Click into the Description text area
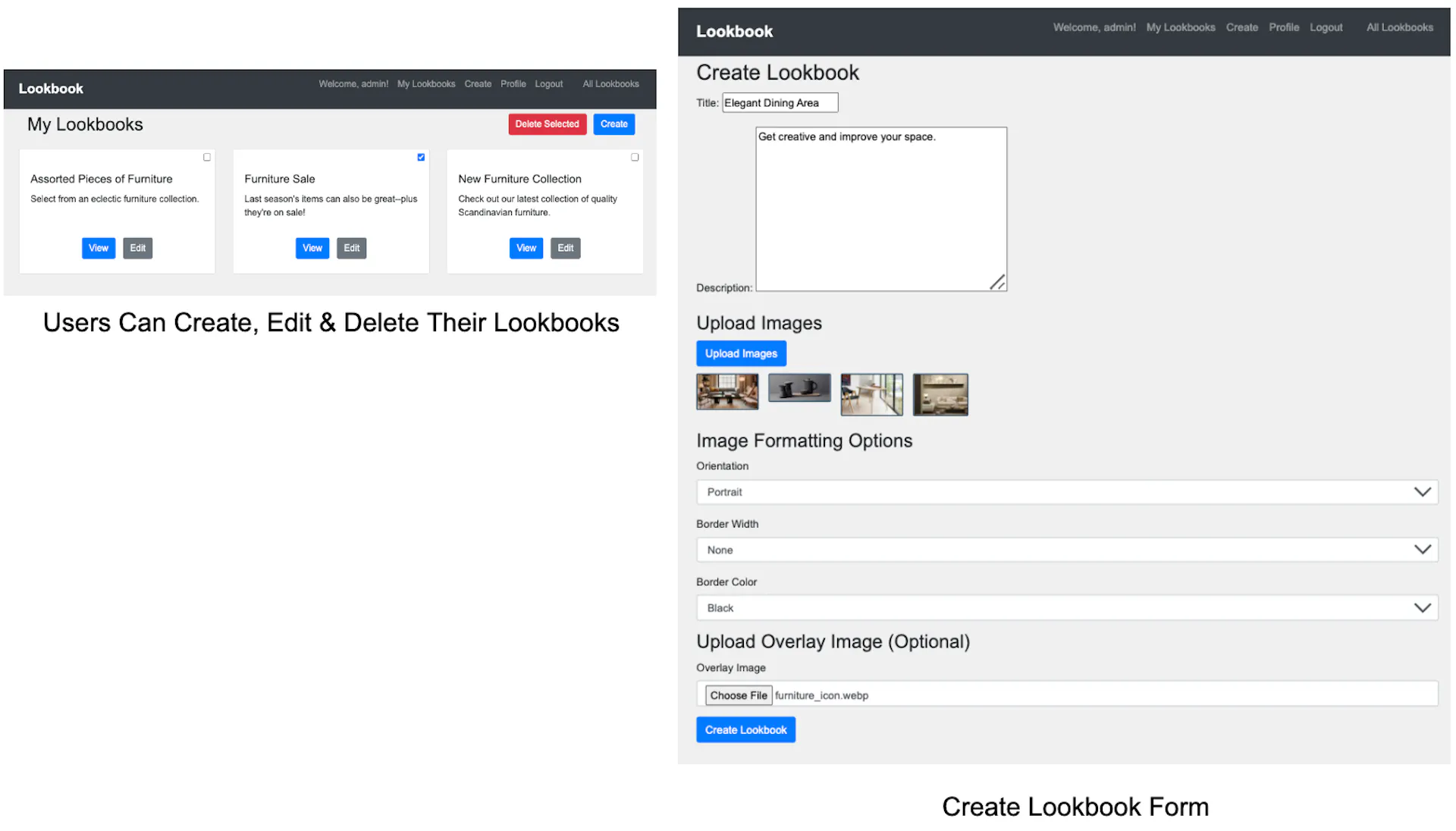 [881, 209]
